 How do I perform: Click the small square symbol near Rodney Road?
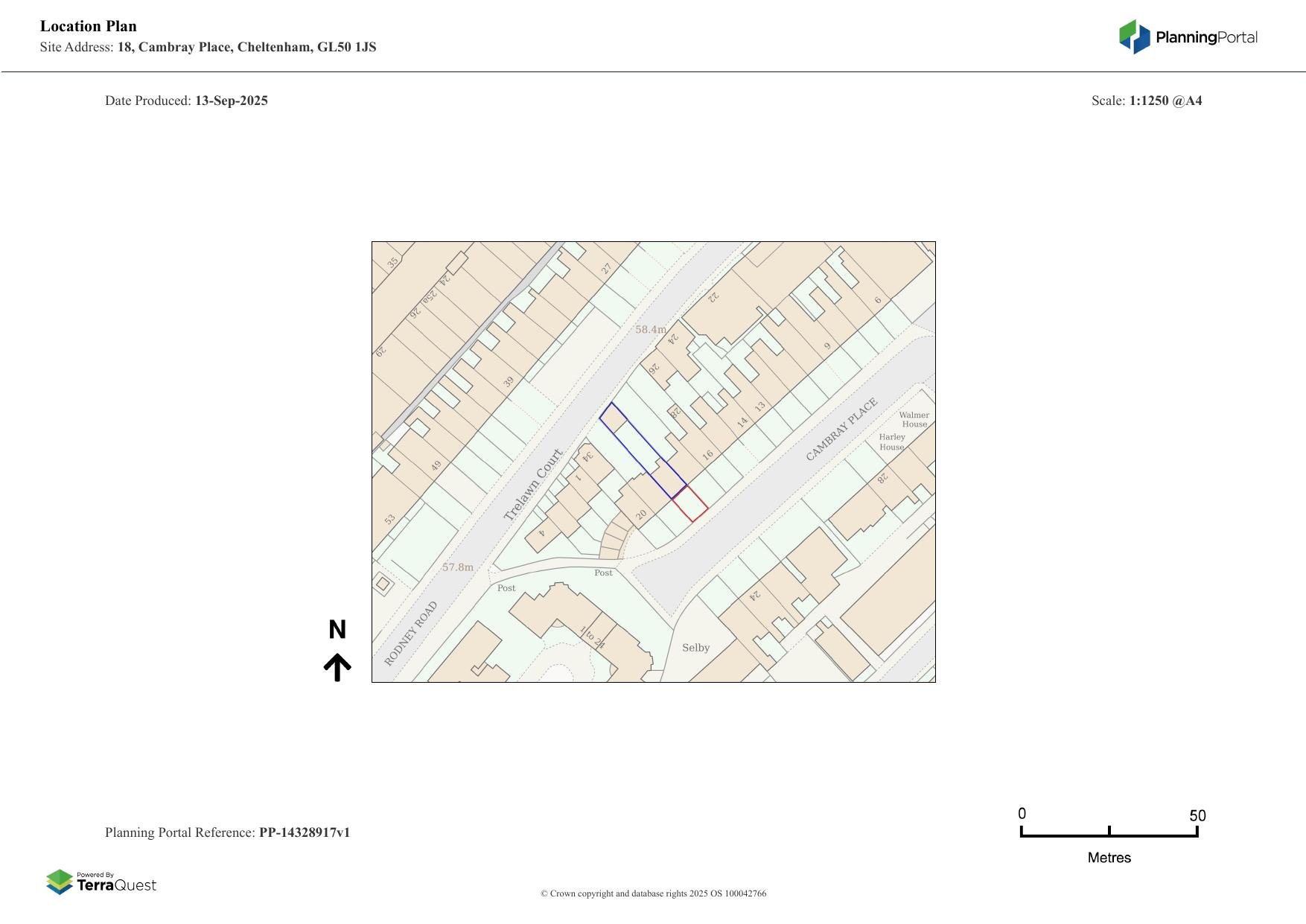click(x=383, y=584)
